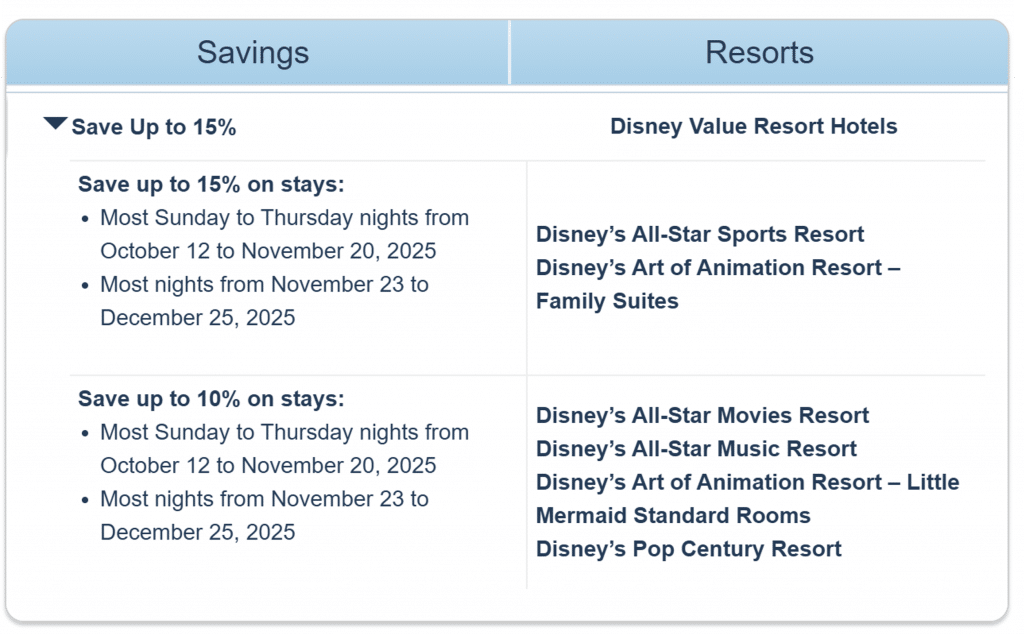This screenshot has width=1024, height=636.
Task: Open Art of Animation Little Mermaid link
Action: pos(748,499)
